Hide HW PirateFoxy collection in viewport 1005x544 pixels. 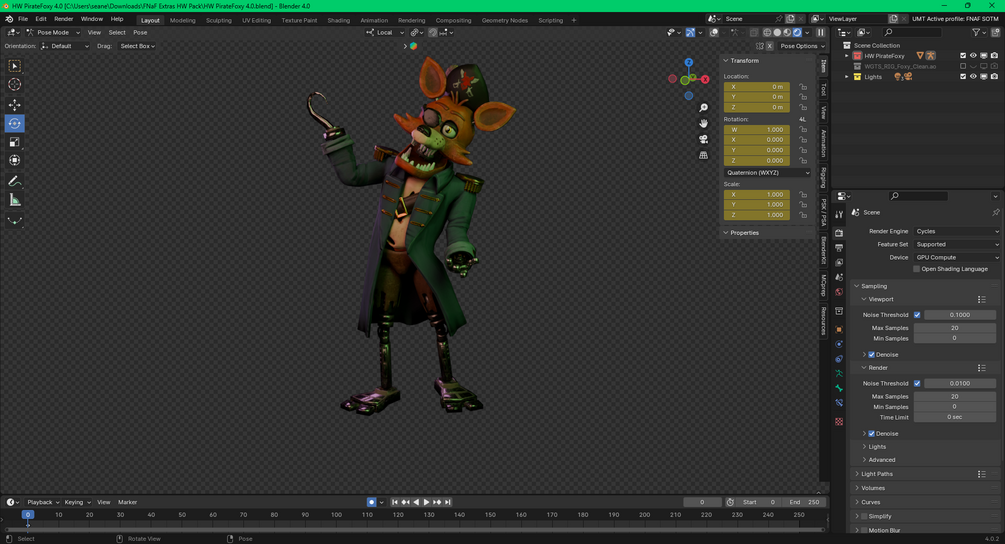(x=973, y=56)
